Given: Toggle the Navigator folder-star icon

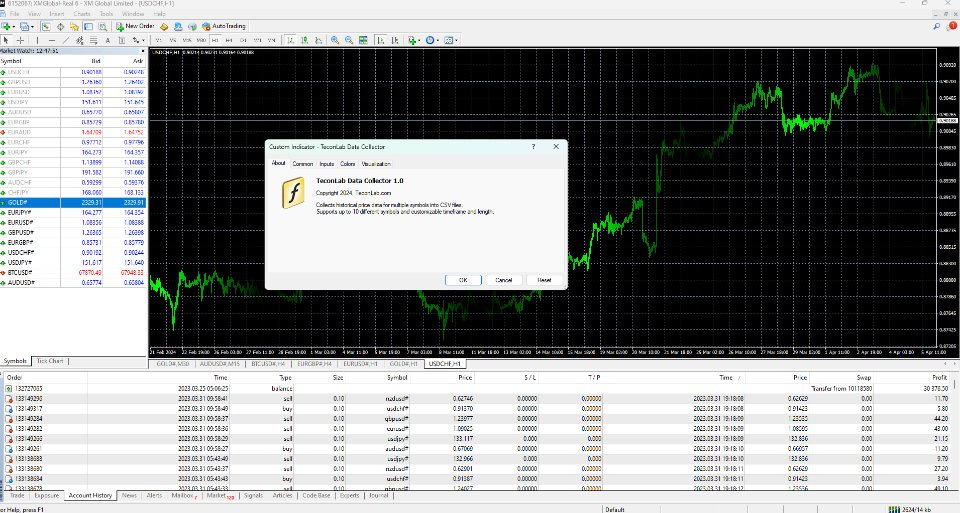Looking at the screenshot, I should [74, 26].
